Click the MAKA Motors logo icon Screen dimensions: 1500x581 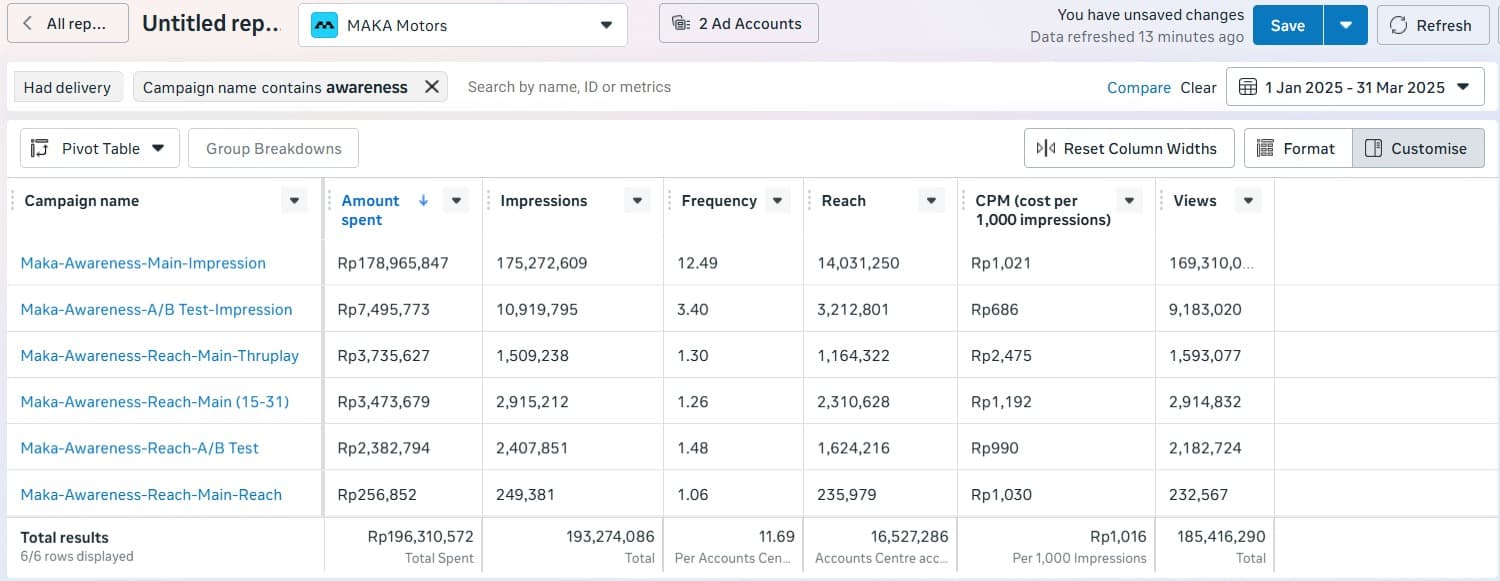coord(324,25)
